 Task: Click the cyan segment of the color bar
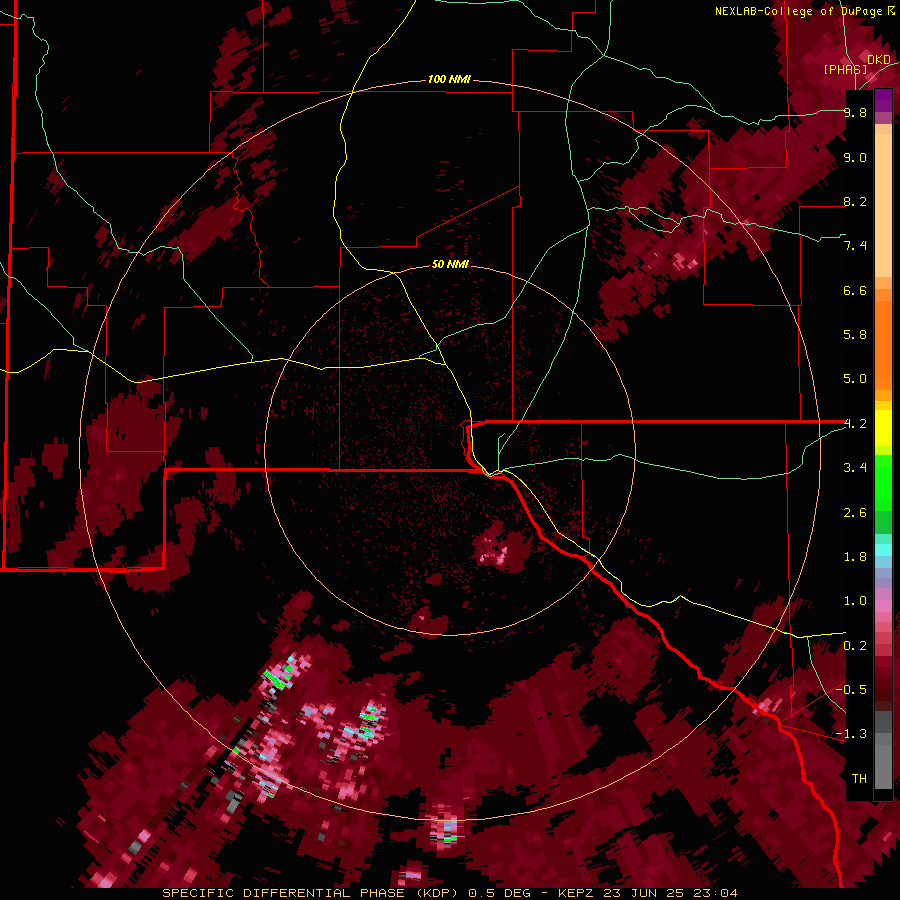[883, 550]
